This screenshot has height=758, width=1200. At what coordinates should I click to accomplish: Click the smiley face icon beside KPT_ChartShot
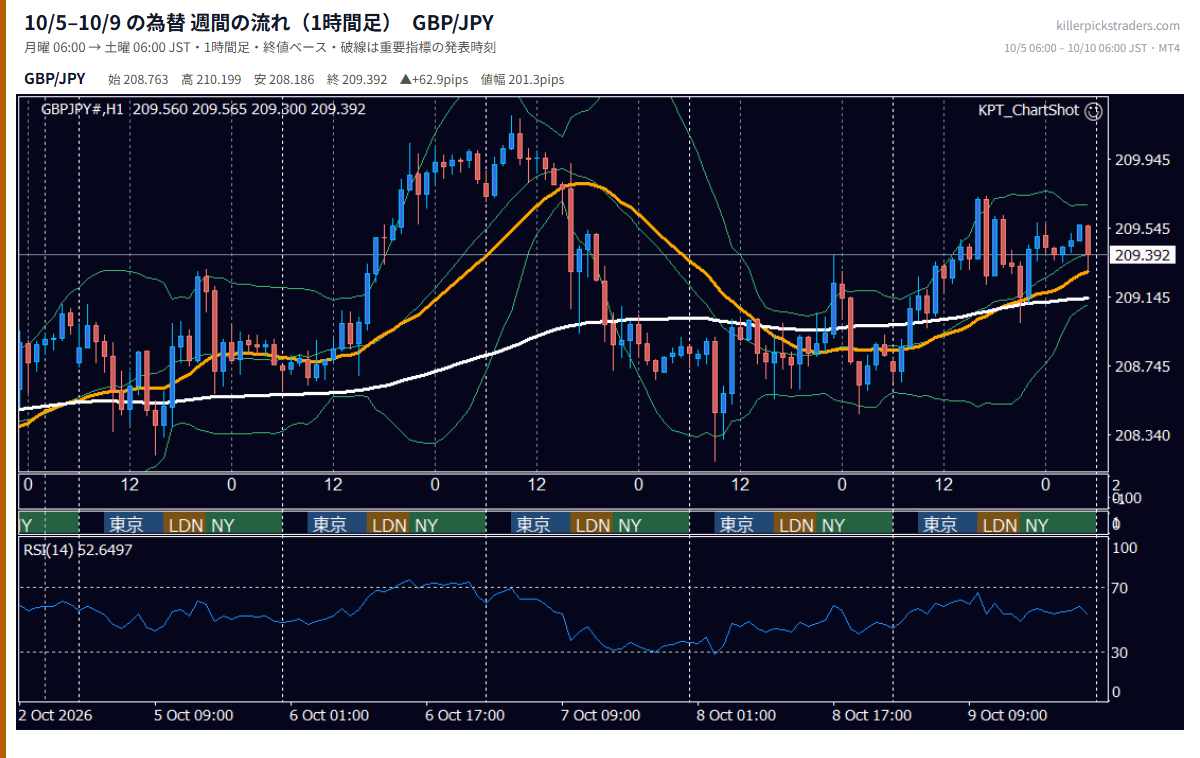[x=1093, y=111]
